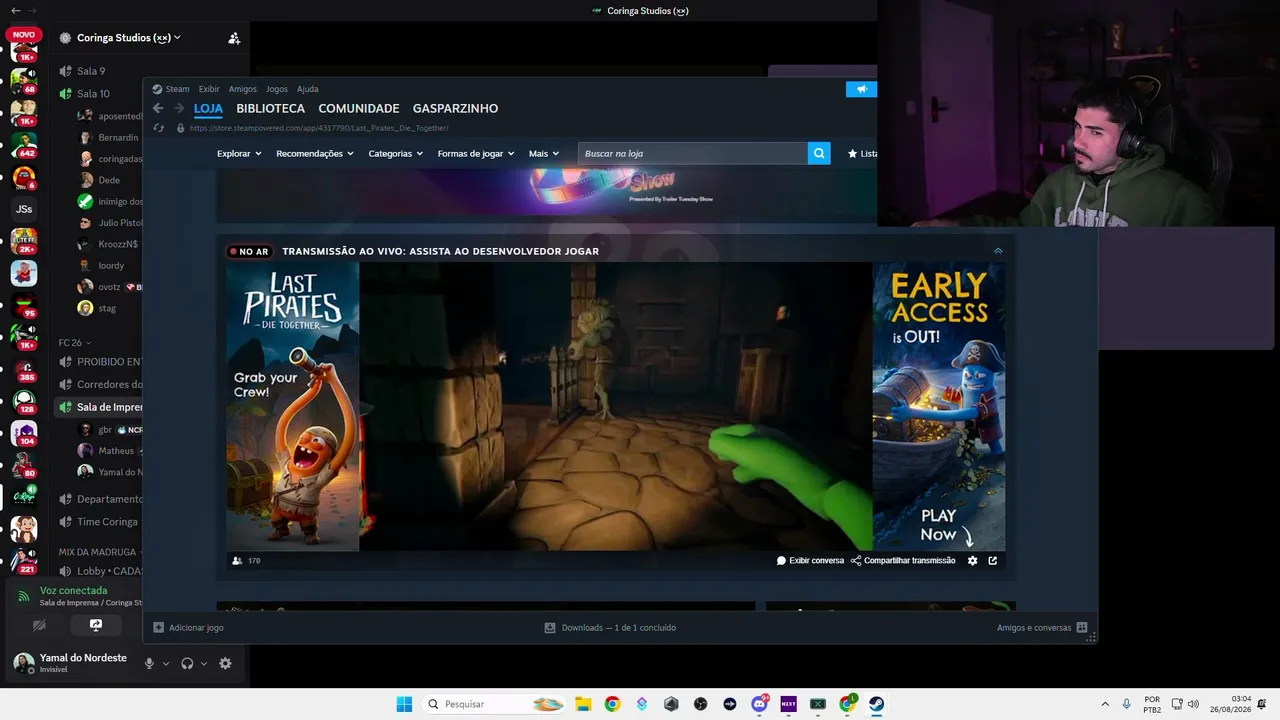1280x720 pixels.
Task: Select the Sala 10 voice channel
Action: [93, 94]
